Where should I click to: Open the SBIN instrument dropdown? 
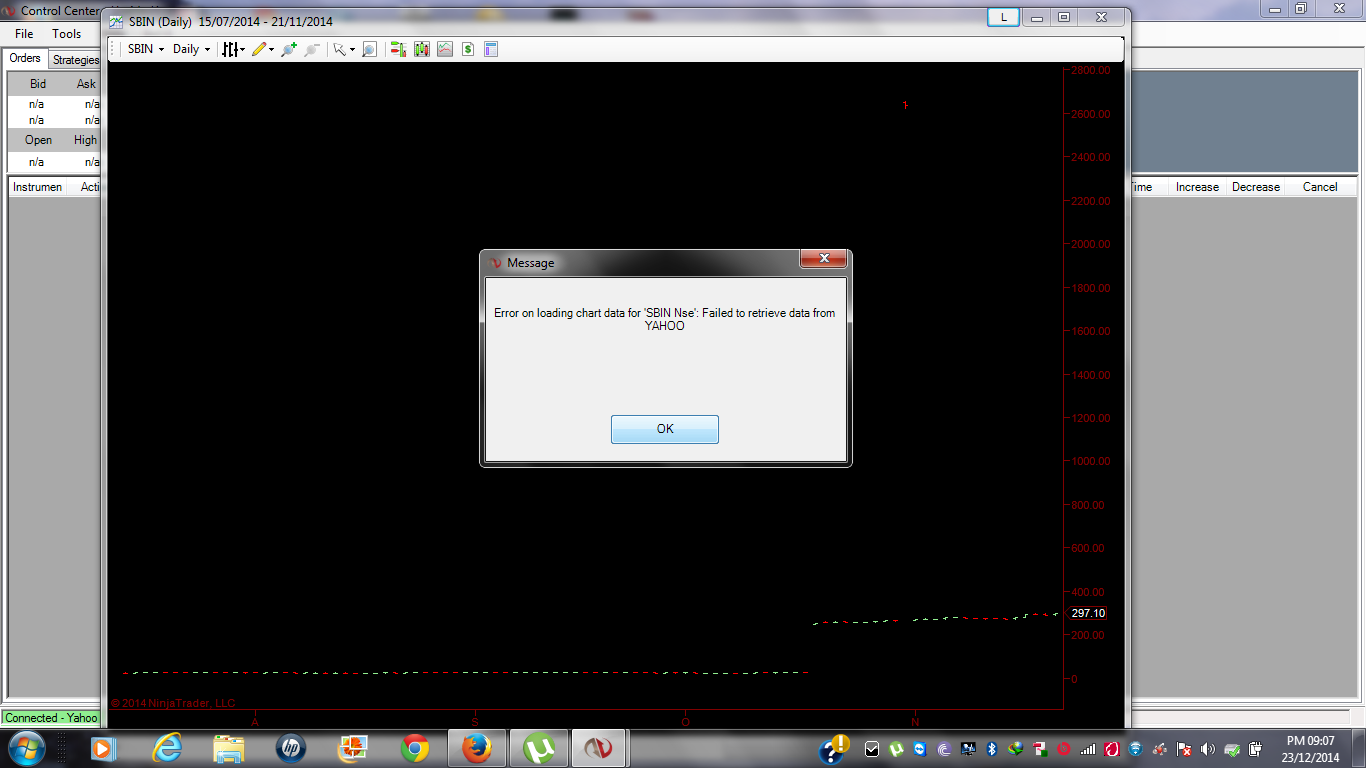146,49
